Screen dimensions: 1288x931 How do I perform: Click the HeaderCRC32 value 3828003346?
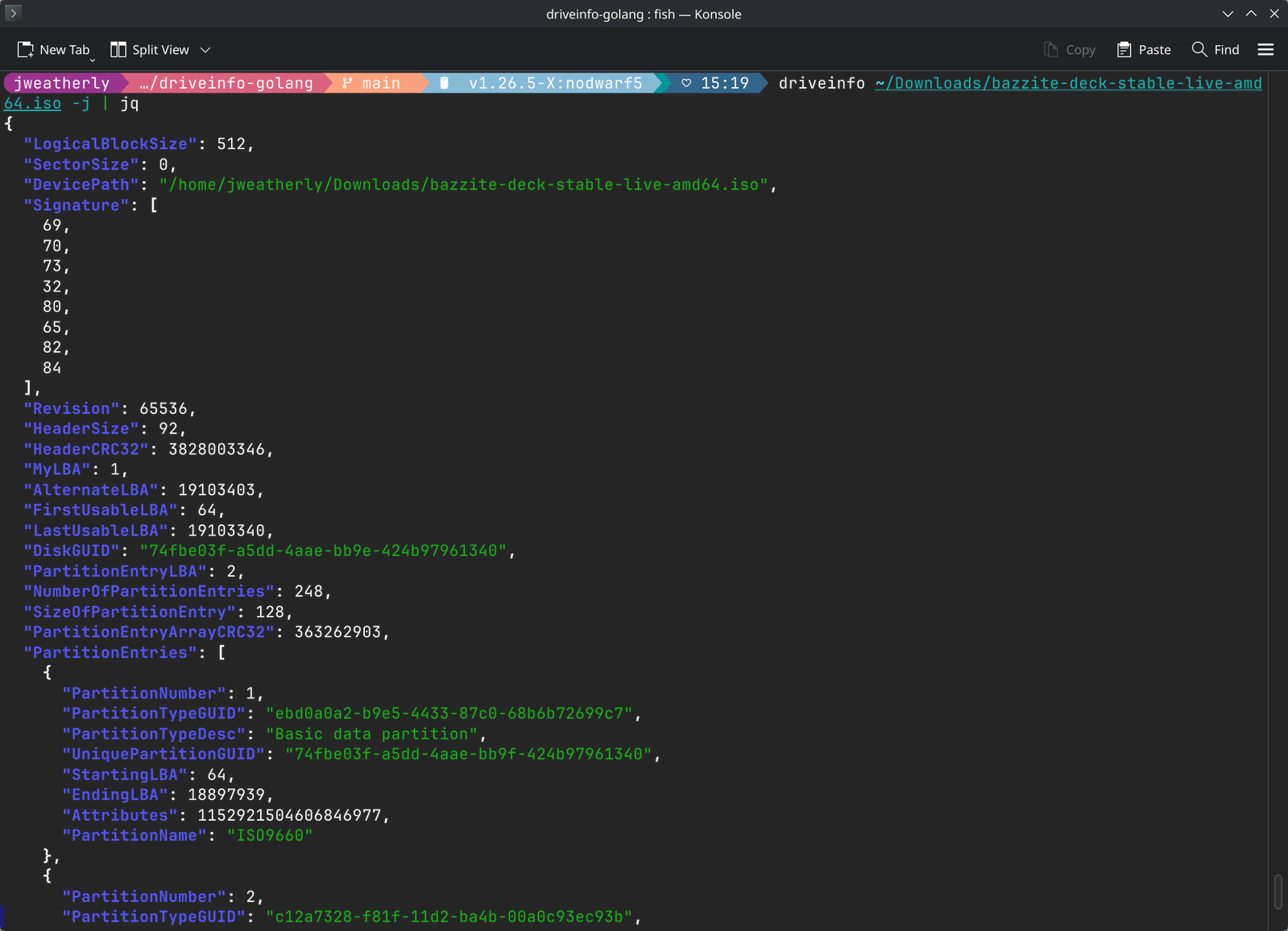(217, 449)
